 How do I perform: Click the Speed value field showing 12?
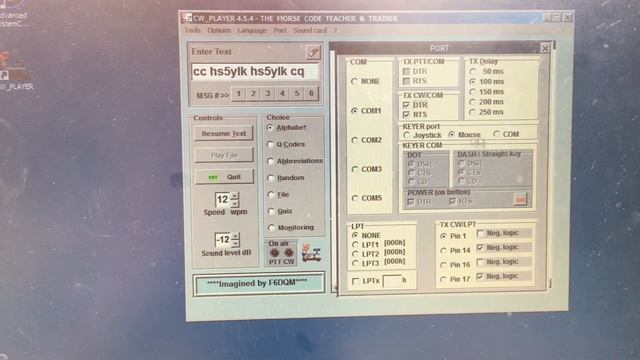pos(222,200)
